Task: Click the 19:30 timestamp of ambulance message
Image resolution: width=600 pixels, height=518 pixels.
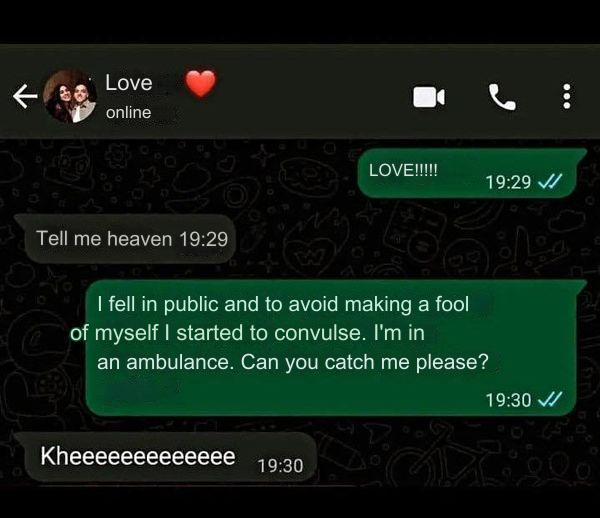Action: (x=509, y=400)
